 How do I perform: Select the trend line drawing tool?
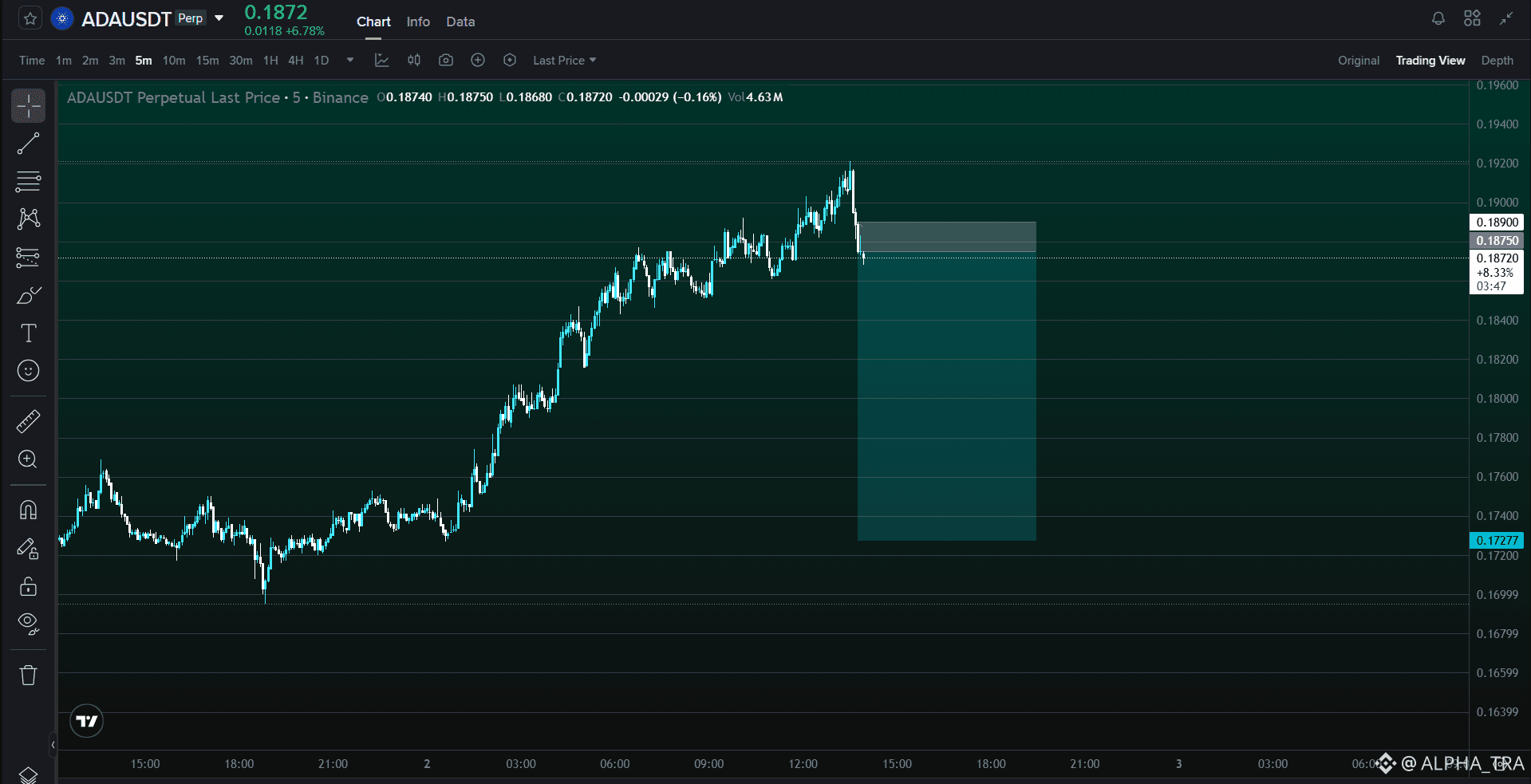[x=29, y=144]
